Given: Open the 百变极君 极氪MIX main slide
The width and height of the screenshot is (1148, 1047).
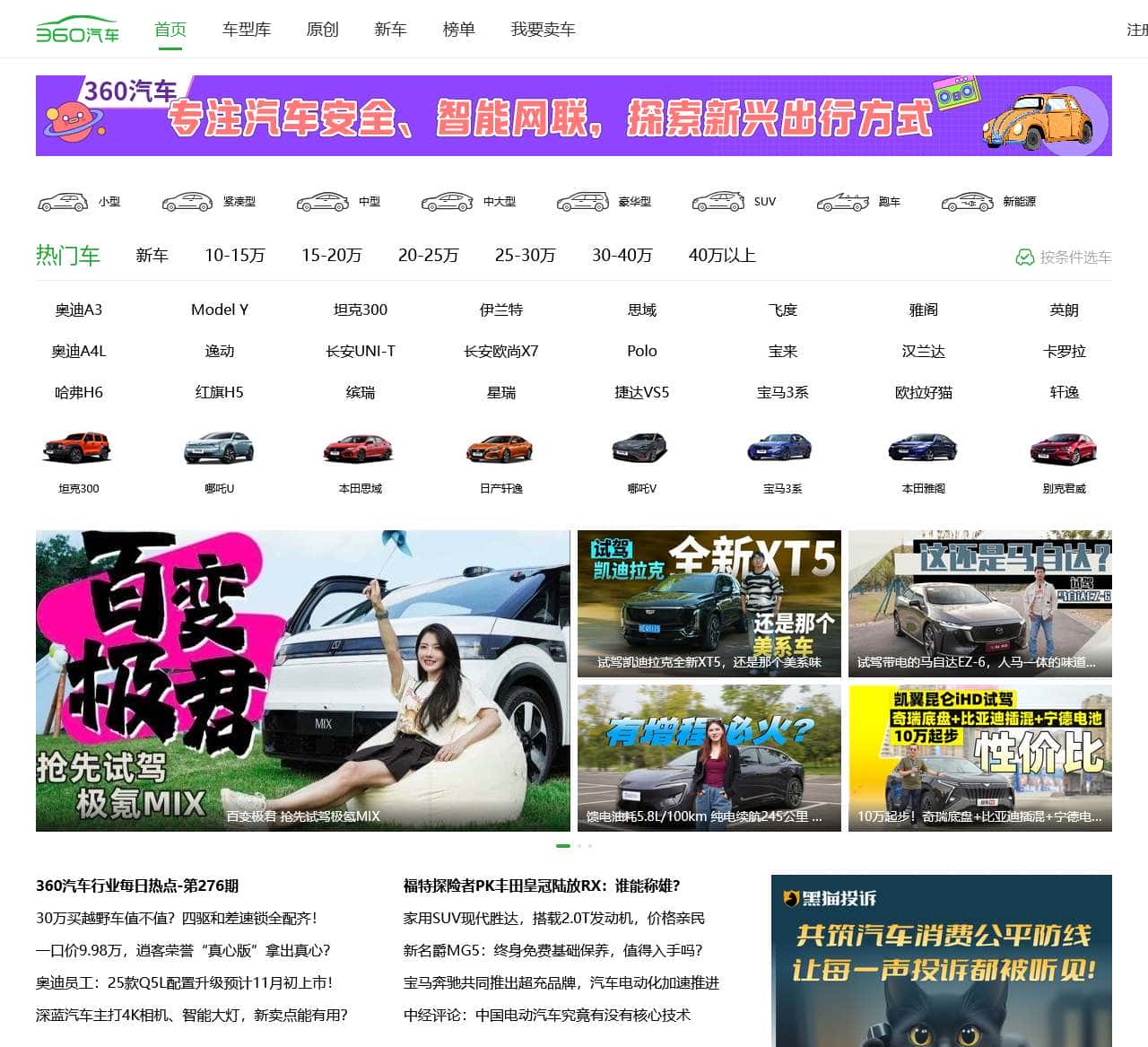Looking at the screenshot, I should tap(303, 681).
